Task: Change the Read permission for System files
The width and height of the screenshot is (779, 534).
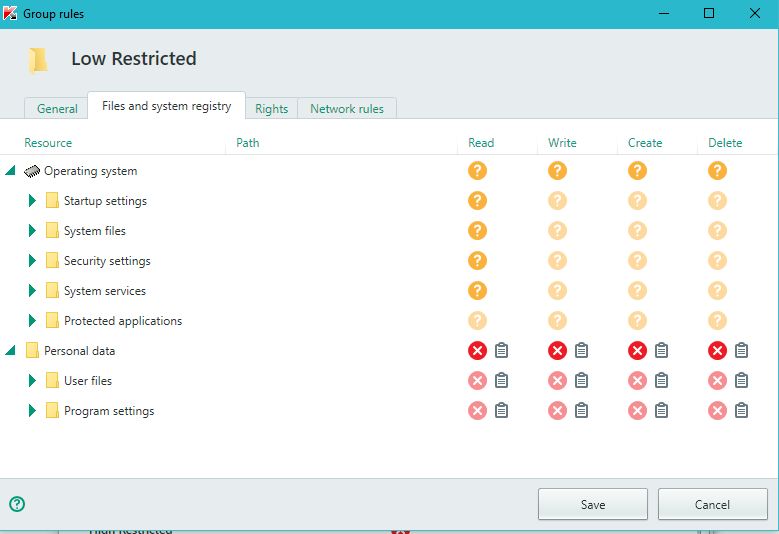Action: [x=477, y=230]
